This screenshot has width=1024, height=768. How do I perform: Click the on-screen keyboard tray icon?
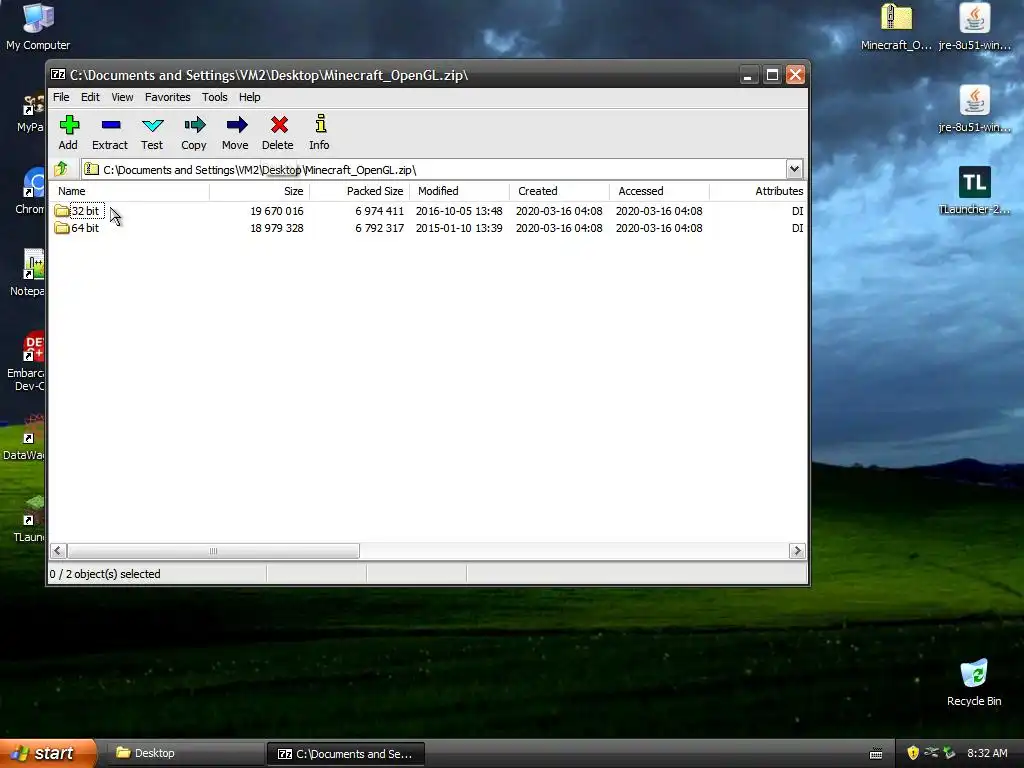(876, 754)
